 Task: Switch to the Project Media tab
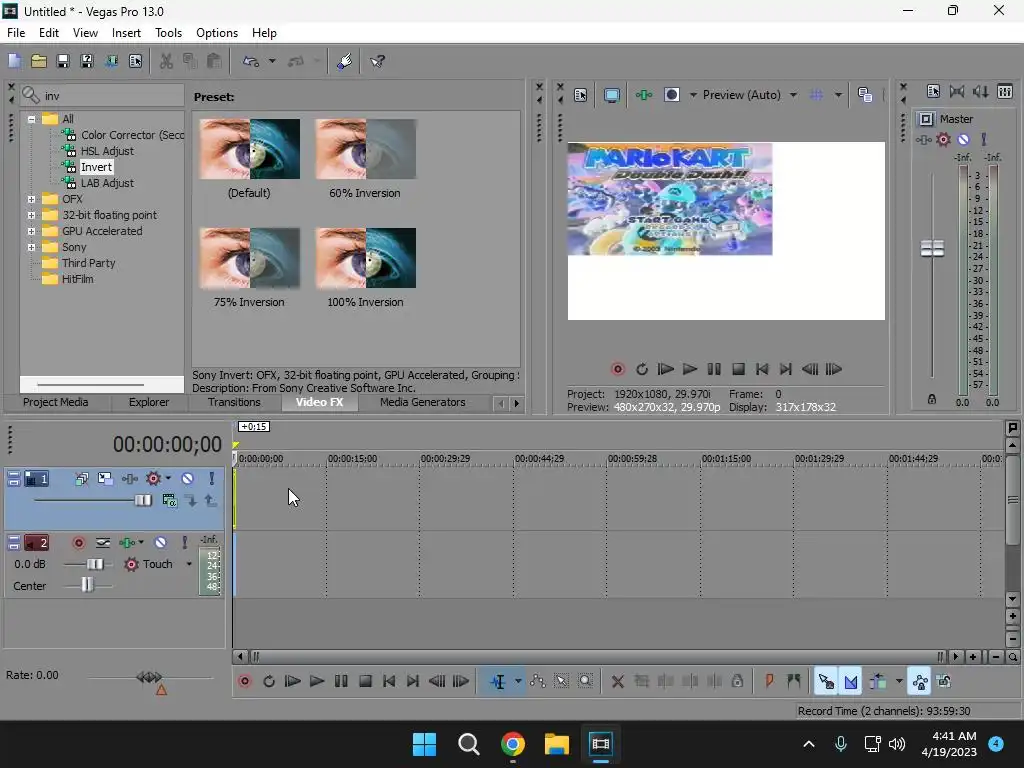(56, 402)
